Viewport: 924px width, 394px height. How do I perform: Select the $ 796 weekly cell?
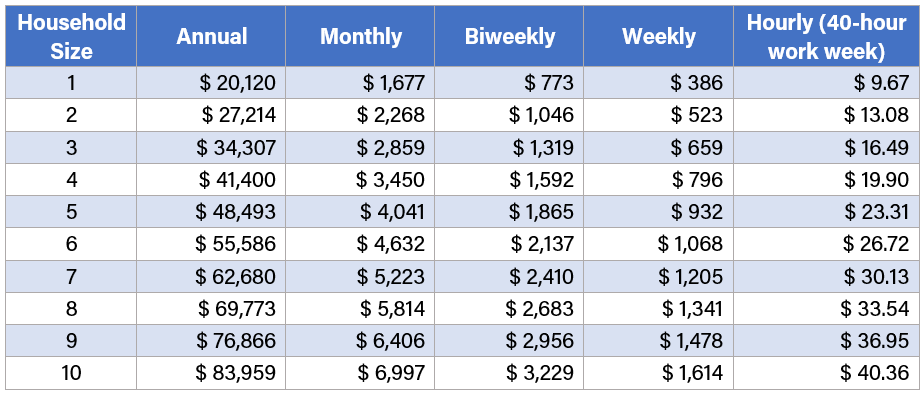658,179
